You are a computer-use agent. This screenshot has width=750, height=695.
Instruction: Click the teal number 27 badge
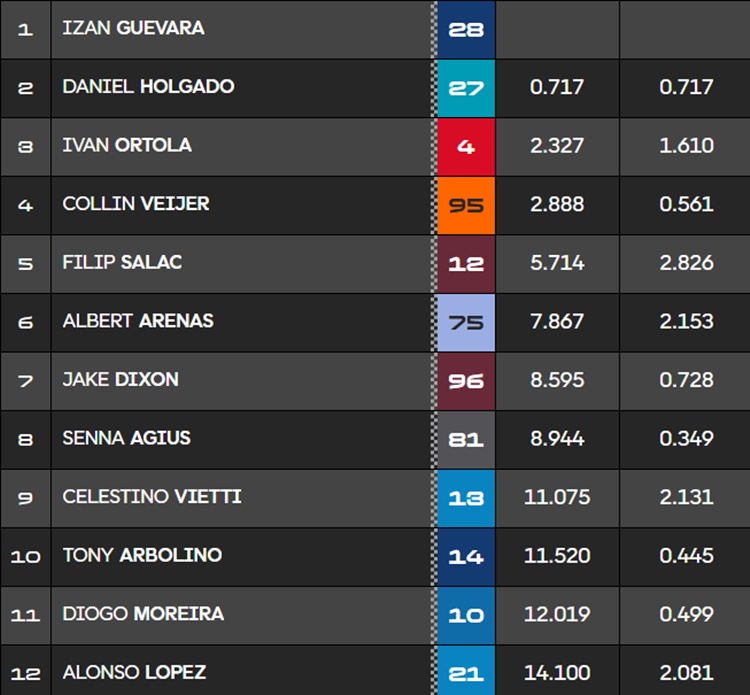click(x=466, y=88)
